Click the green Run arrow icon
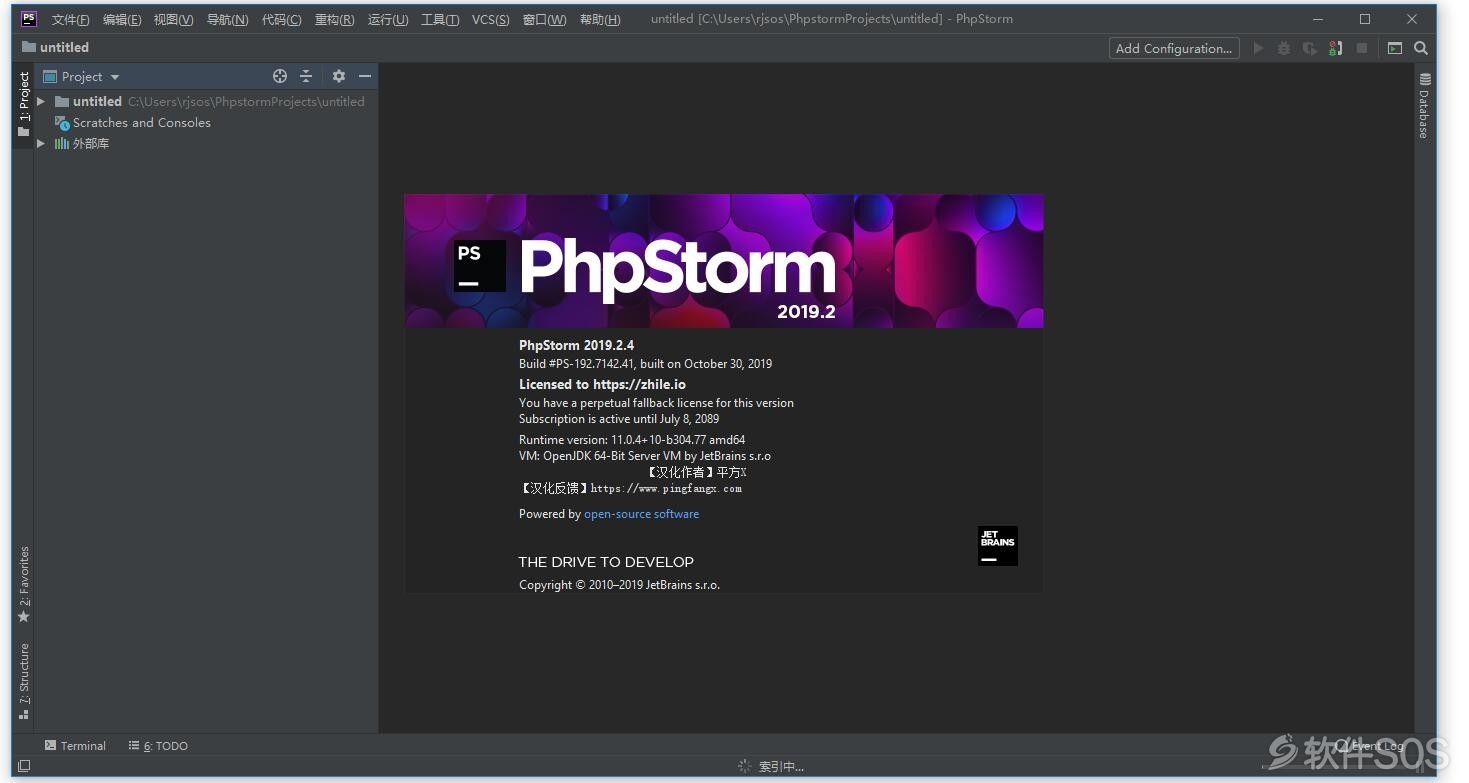 click(x=1258, y=48)
